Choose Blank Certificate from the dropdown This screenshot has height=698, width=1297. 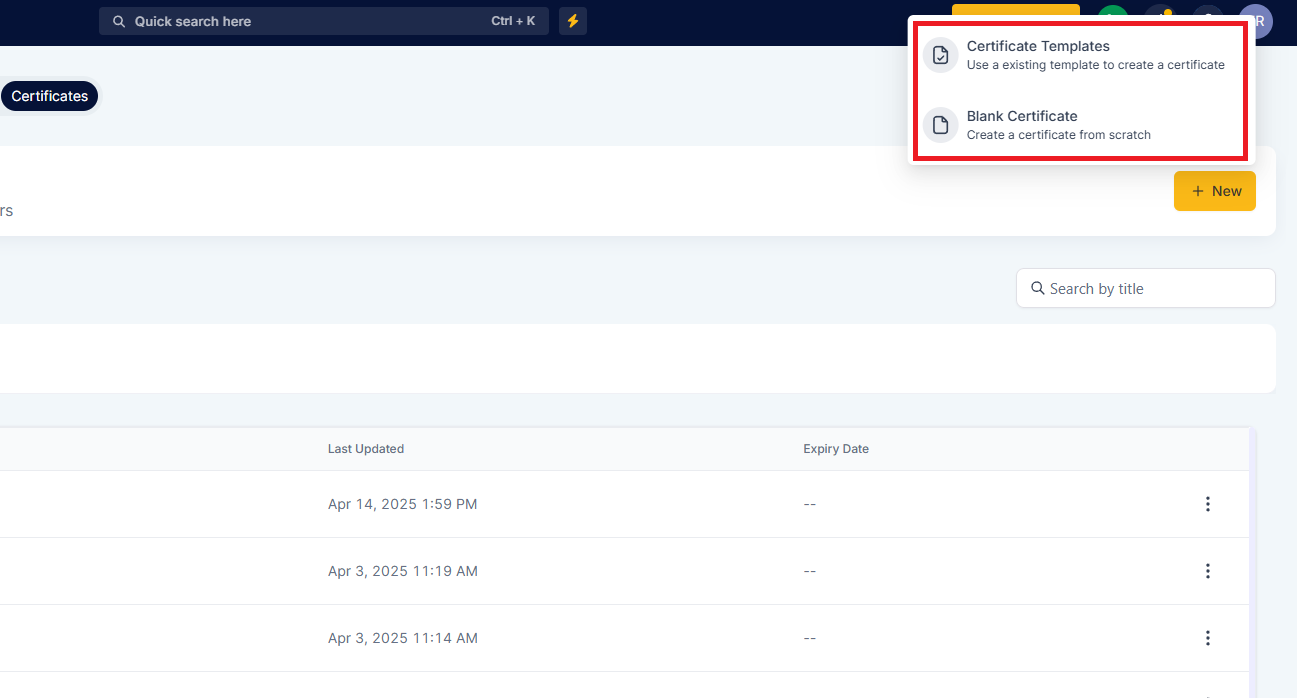1080,125
